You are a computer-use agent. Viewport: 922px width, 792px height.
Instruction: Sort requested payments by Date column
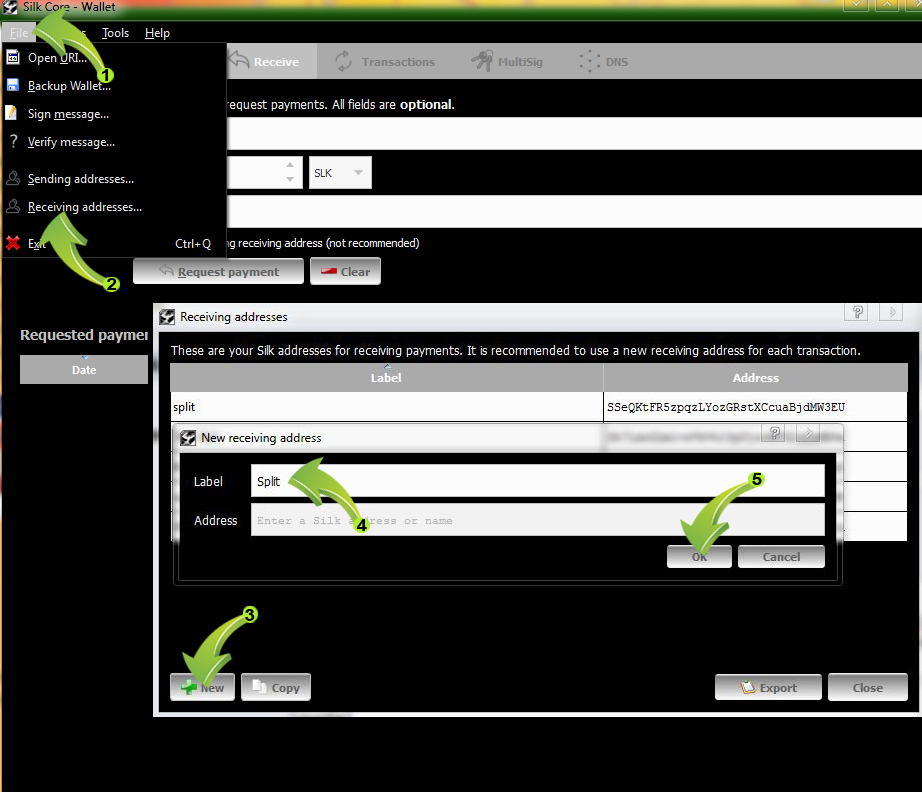(x=83, y=370)
